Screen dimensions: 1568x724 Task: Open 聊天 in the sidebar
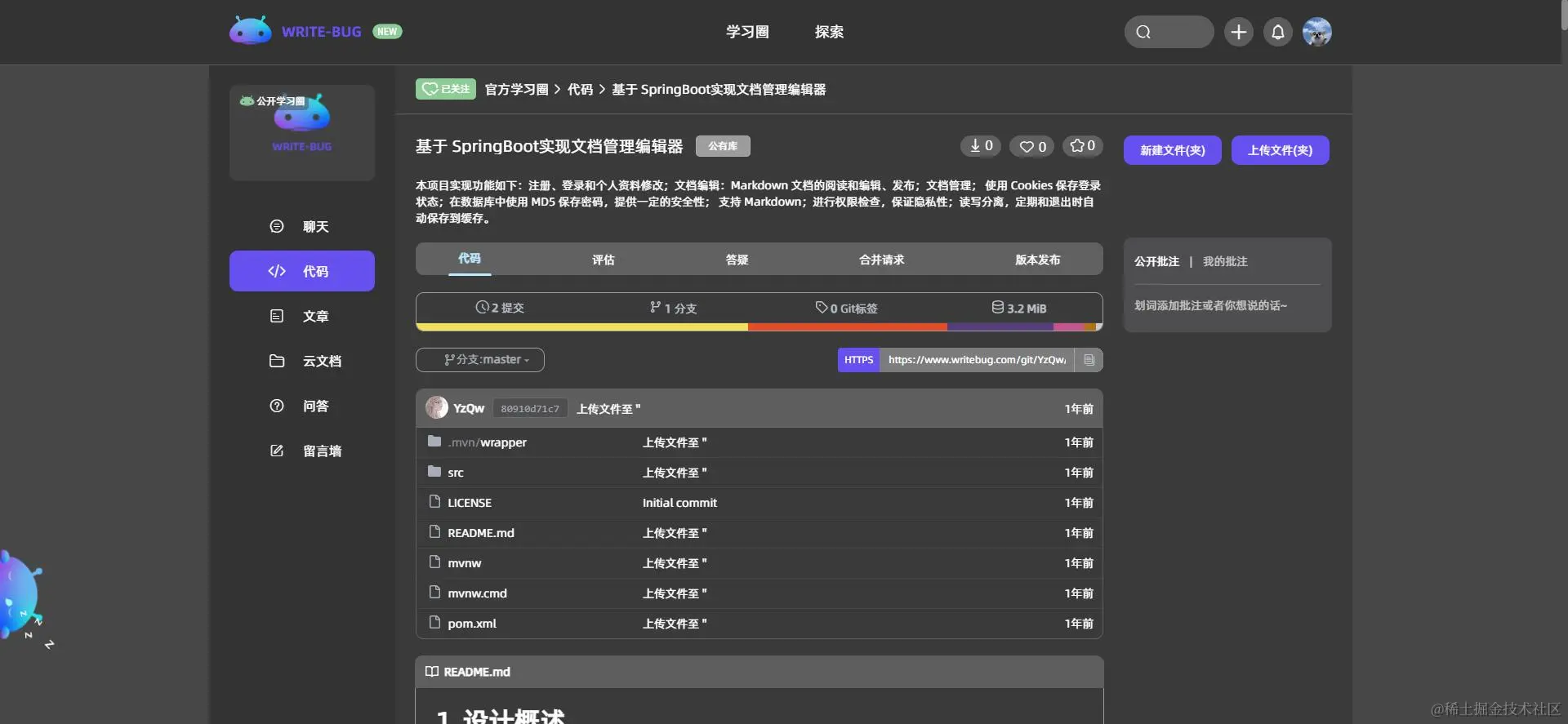(302, 226)
